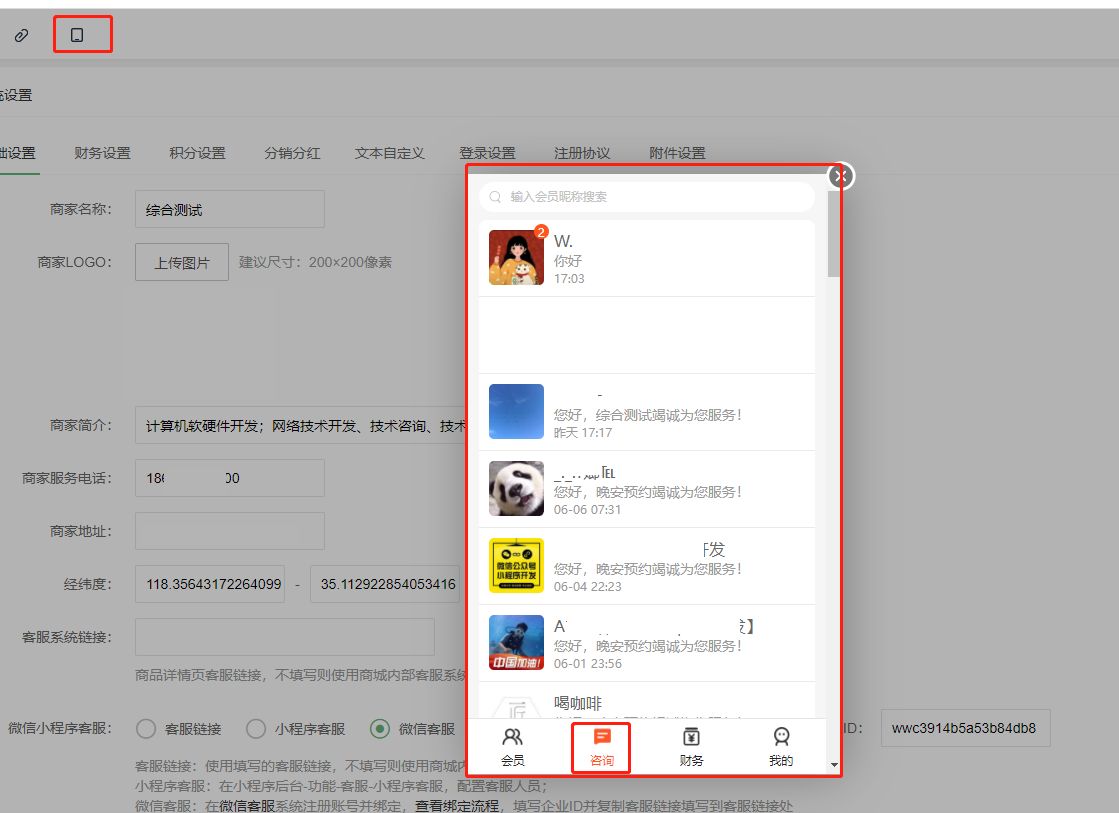Viewport: 1119px width, 813px height.
Task: Click the scroll down arrow in popup
Action: (x=834, y=765)
